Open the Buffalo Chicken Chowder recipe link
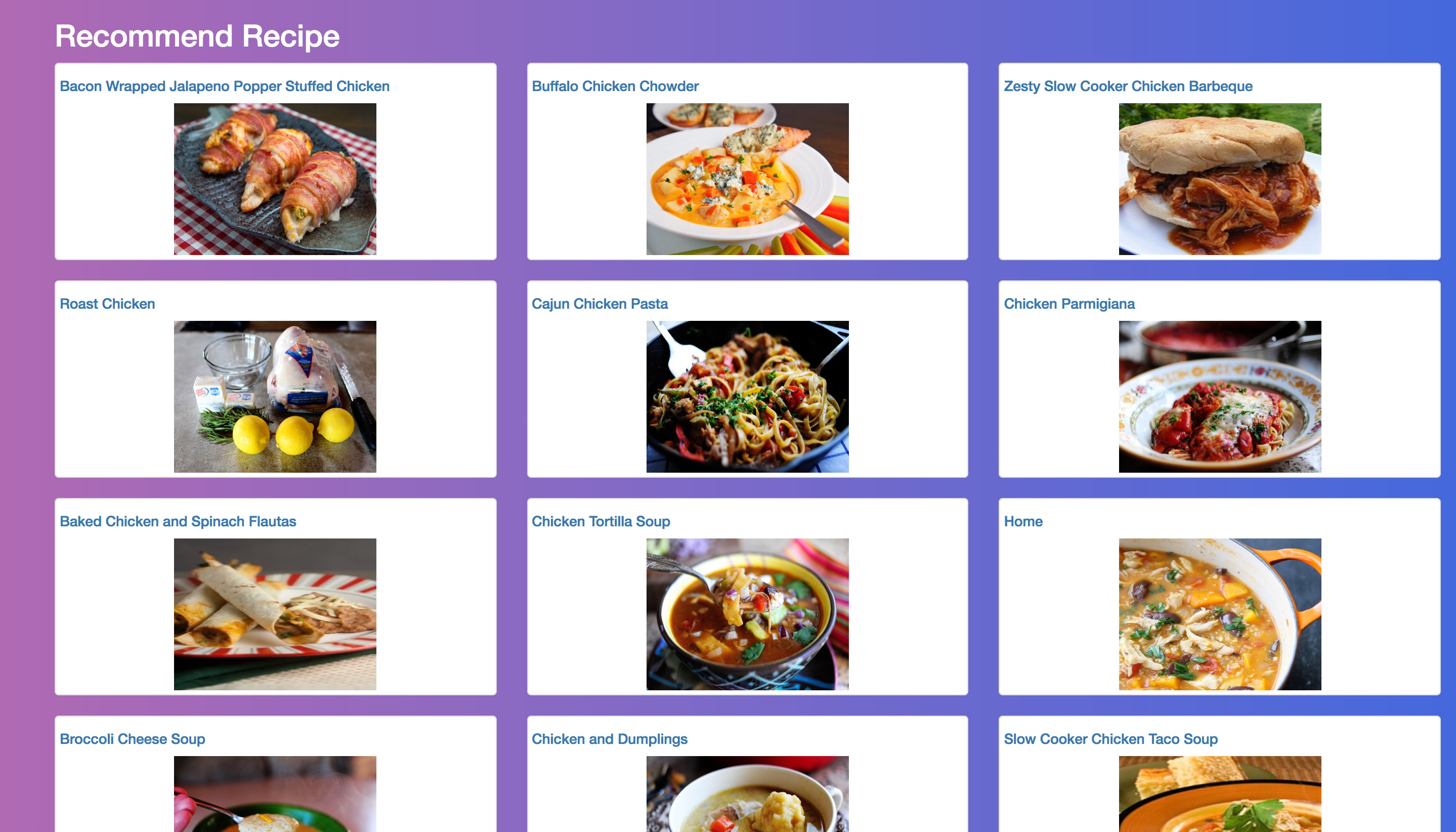 pyautogui.click(x=615, y=86)
